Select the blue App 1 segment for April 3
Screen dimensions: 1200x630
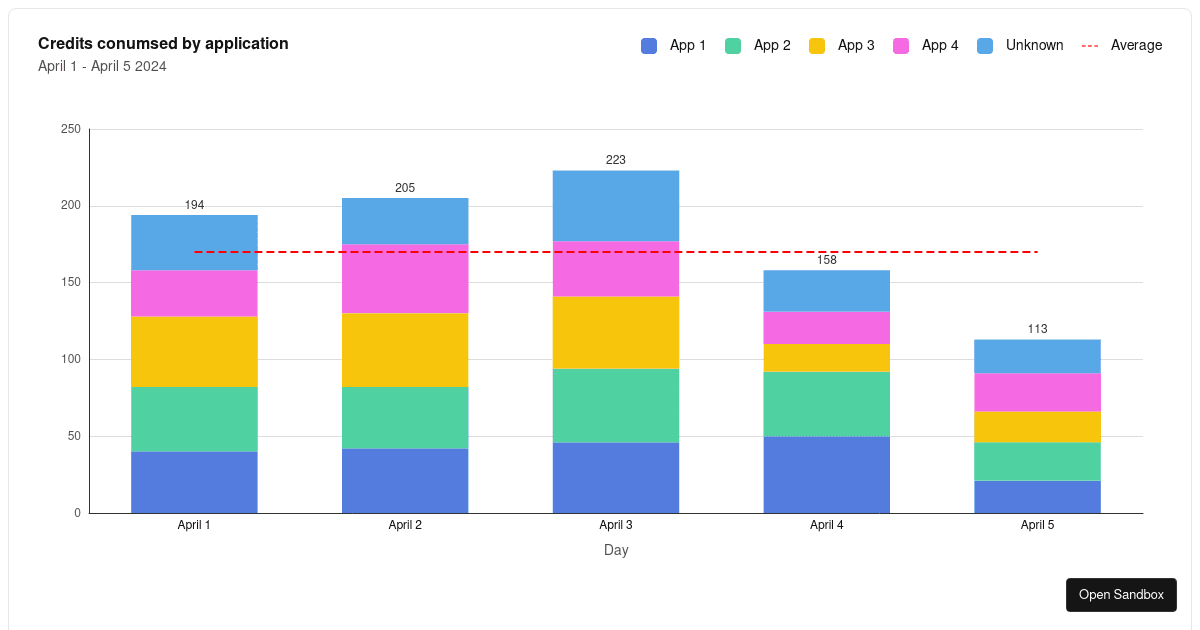pos(616,475)
